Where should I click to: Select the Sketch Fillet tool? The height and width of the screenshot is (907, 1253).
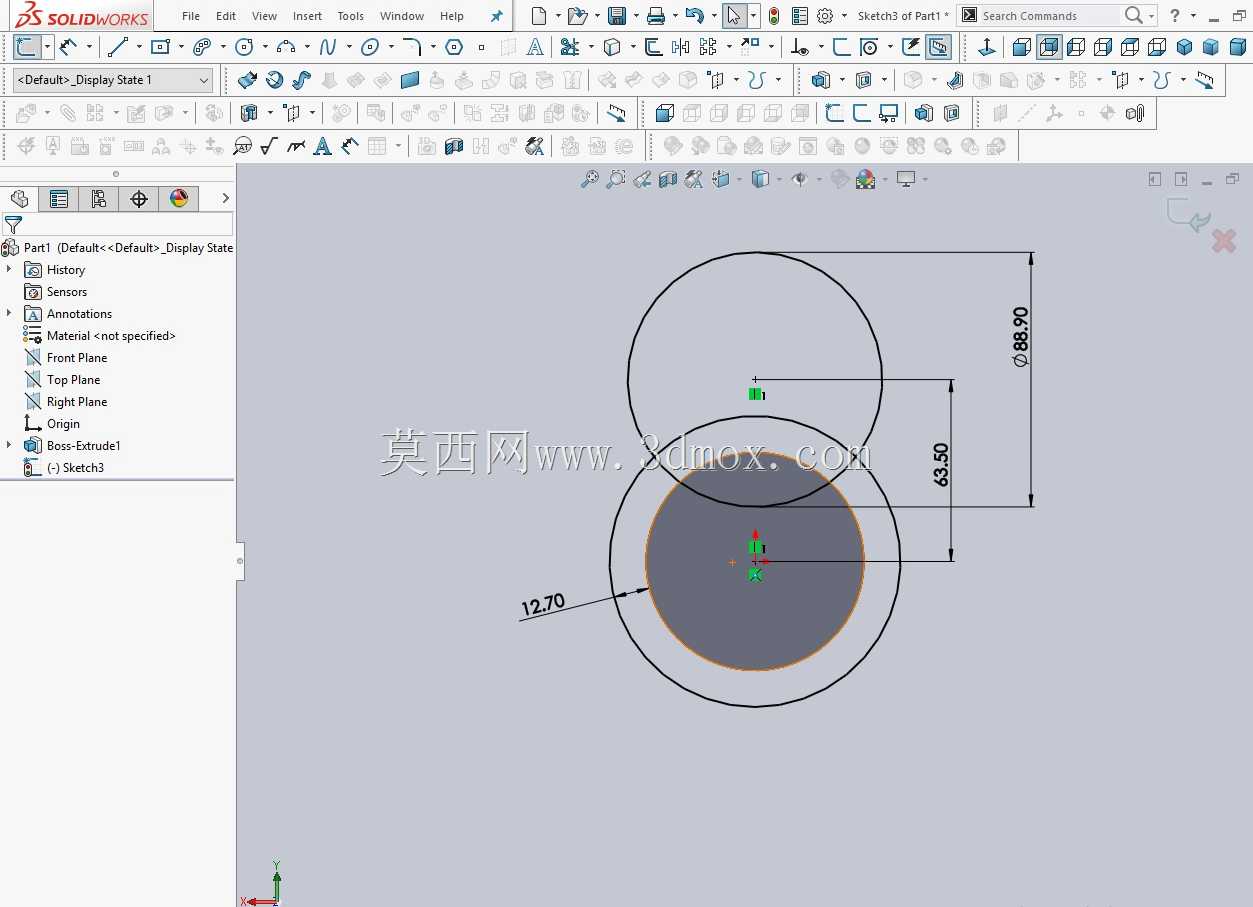coord(412,47)
